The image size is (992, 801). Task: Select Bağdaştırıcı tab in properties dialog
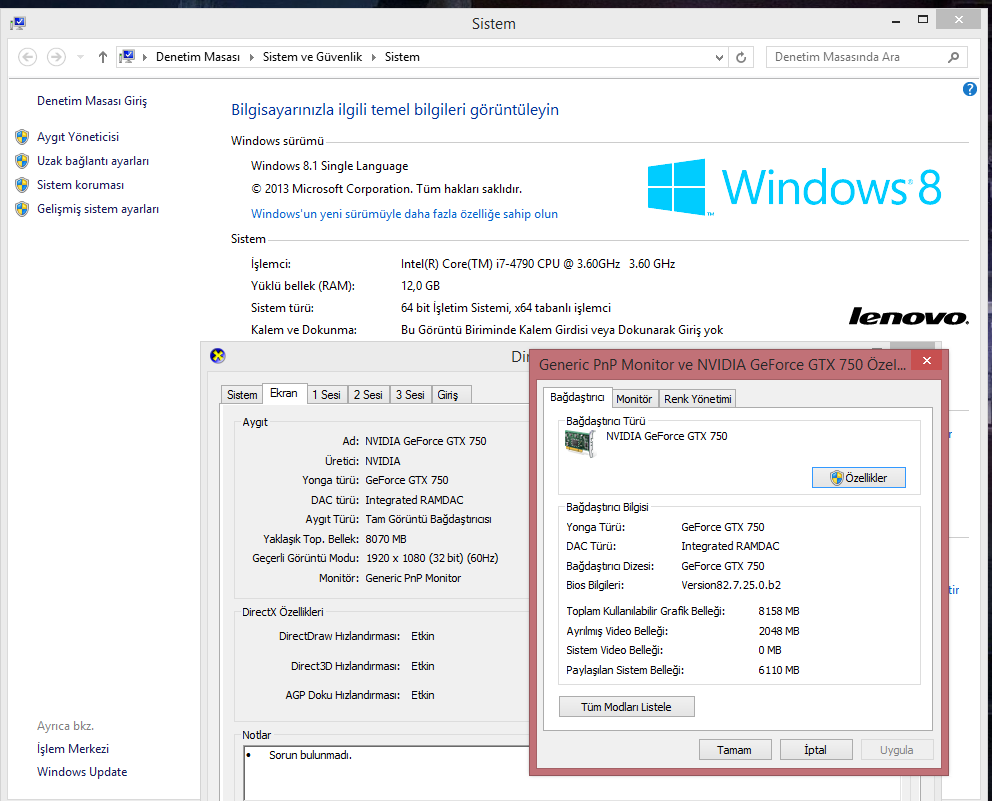point(577,397)
